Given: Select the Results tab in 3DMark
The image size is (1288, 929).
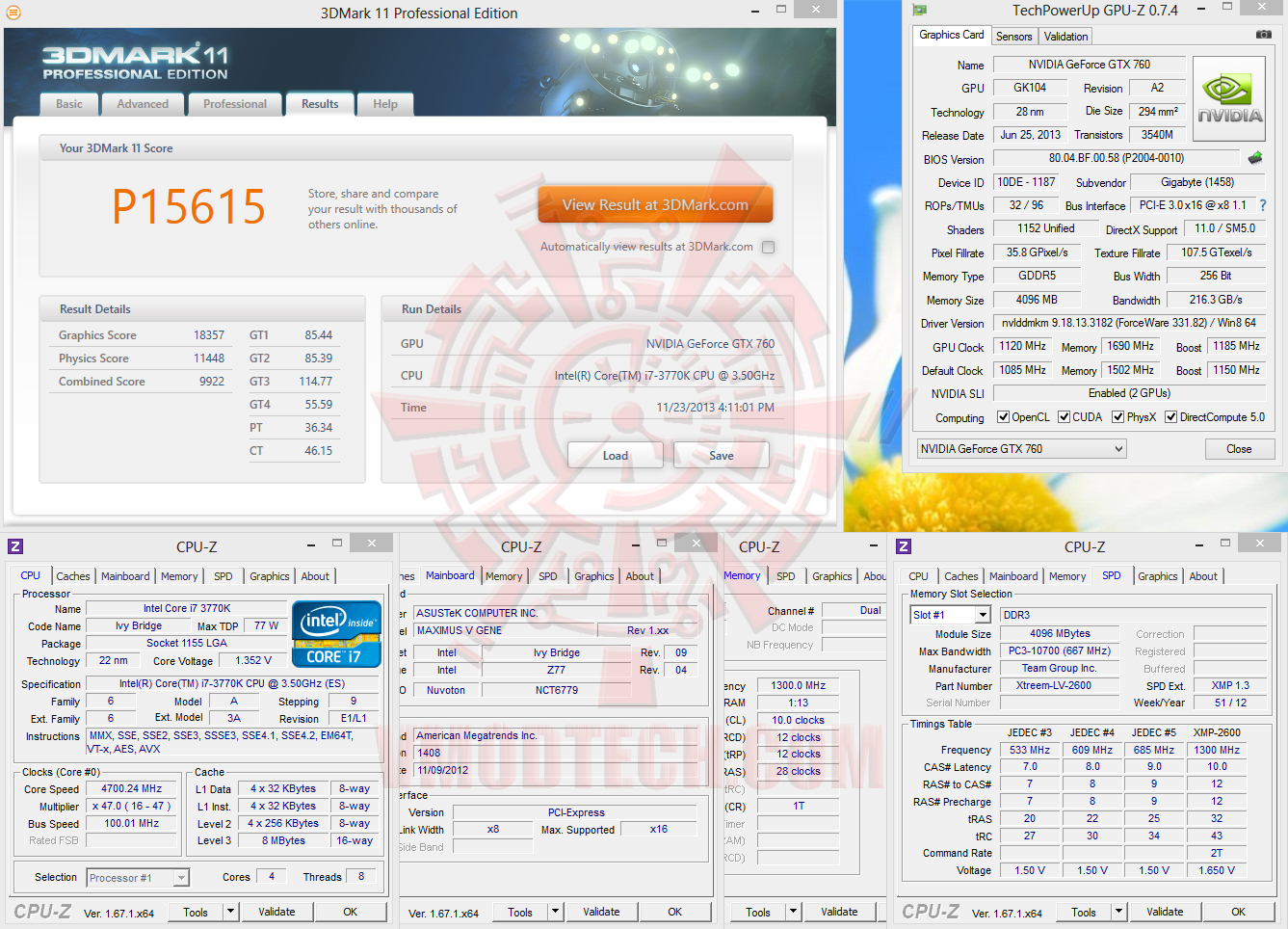Looking at the screenshot, I should point(320,104).
